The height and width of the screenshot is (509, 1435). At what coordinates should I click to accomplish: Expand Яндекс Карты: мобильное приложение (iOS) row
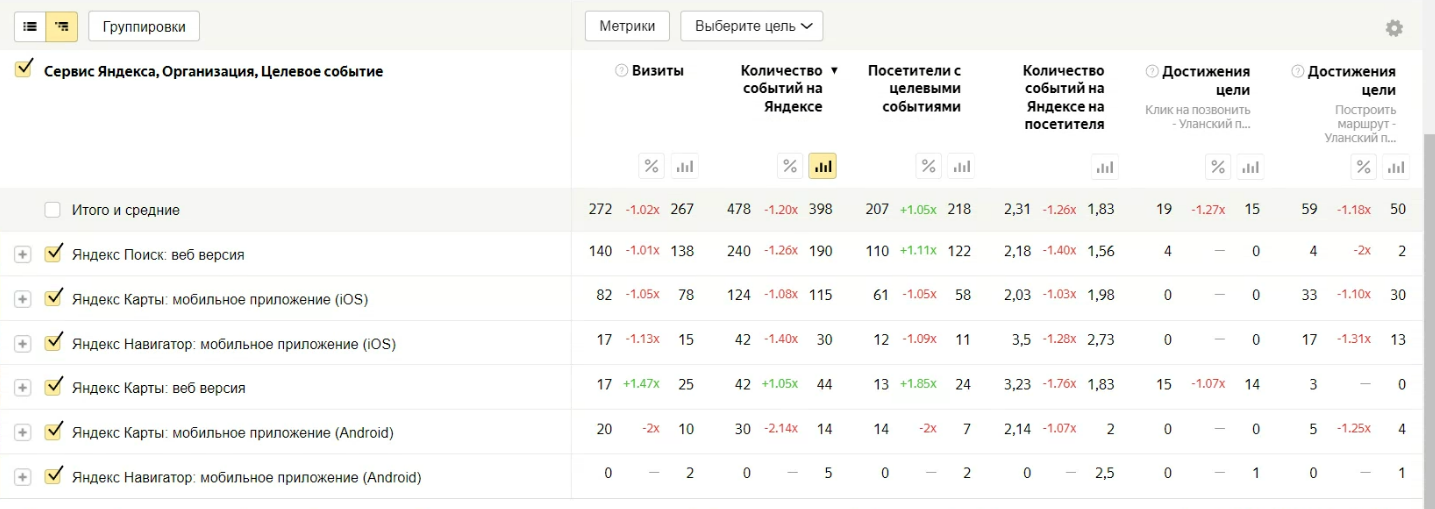point(22,299)
